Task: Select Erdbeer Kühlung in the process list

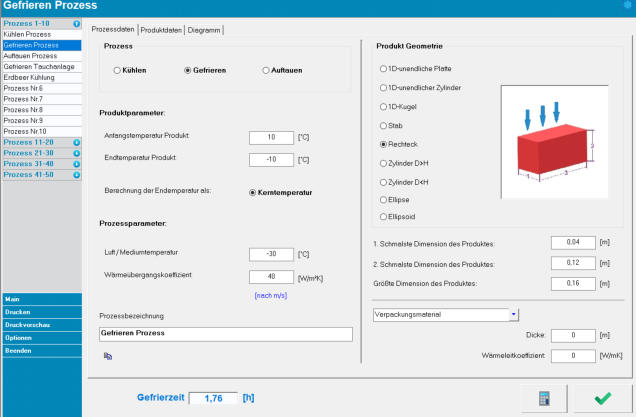Action: [x=30, y=77]
